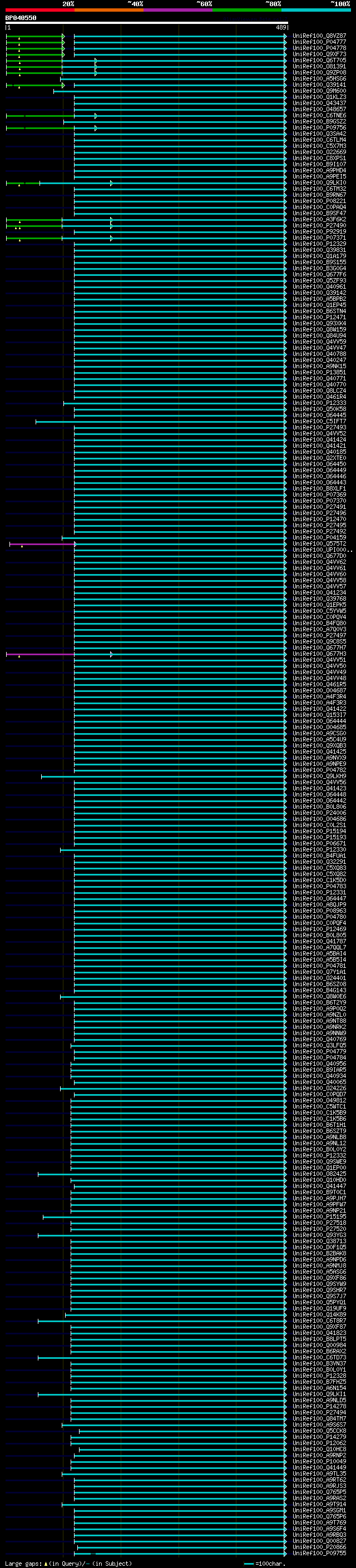Select label UniRef100_Q39141
The image size is (356, 1568).
click(x=319, y=85)
